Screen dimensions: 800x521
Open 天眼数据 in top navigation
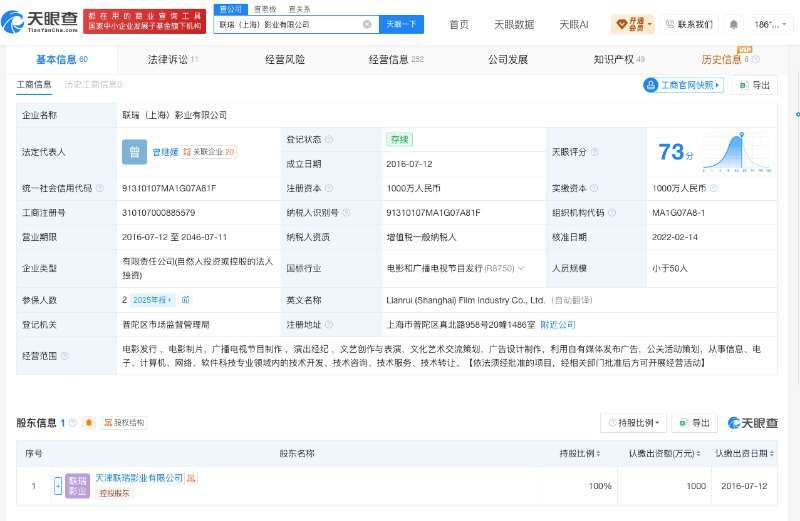(x=514, y=24)
